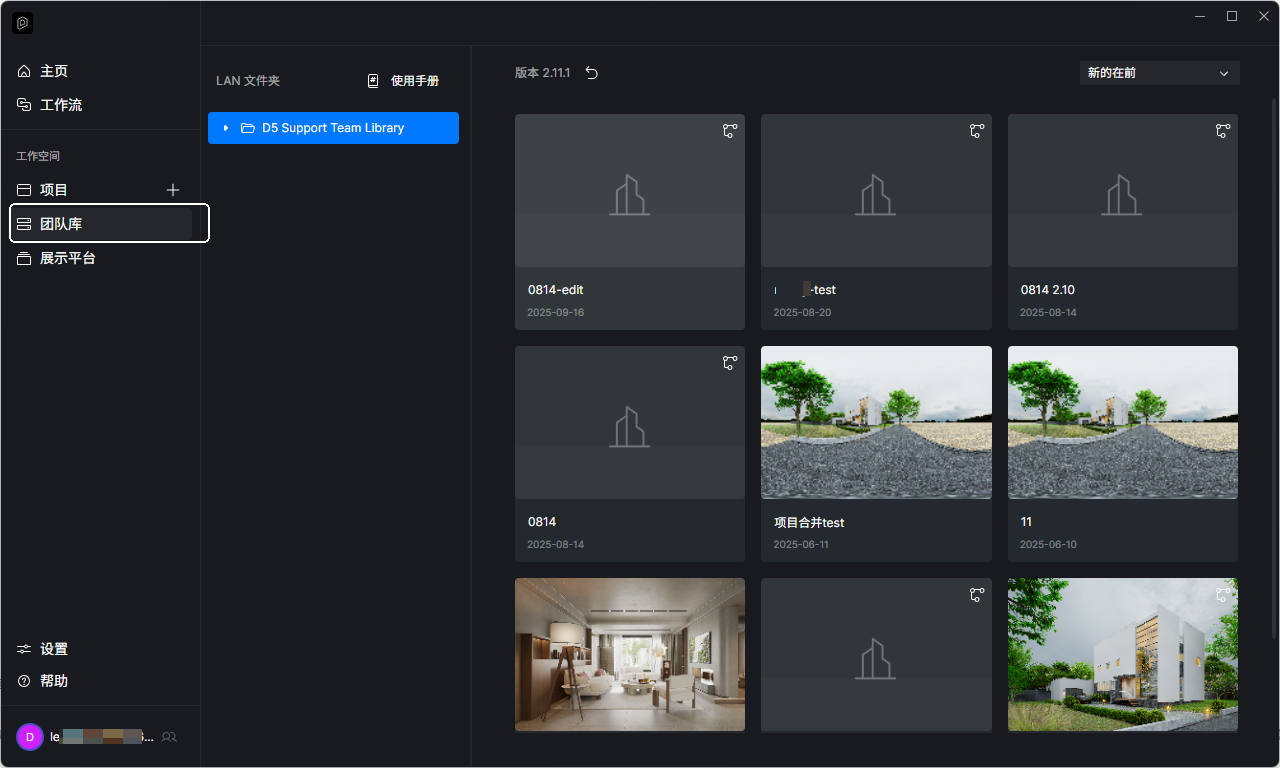Click the plus icon beside 项目
The image size is (1280, 768).
173,190
